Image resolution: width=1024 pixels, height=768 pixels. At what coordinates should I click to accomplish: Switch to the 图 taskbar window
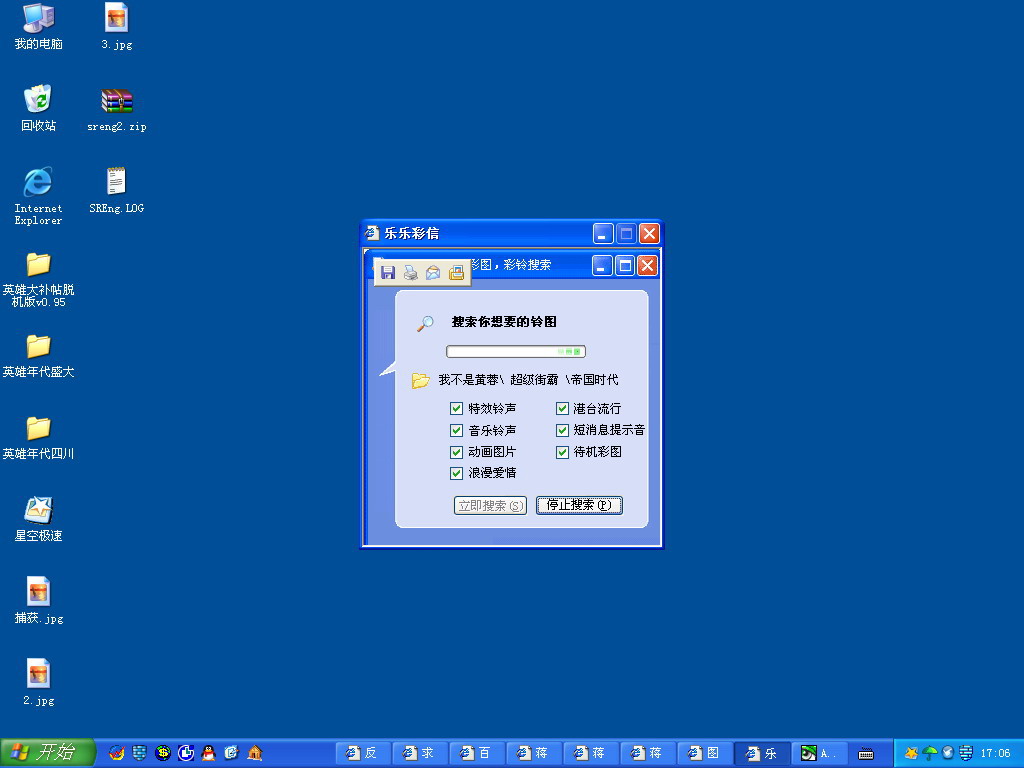tap(704, 753)
